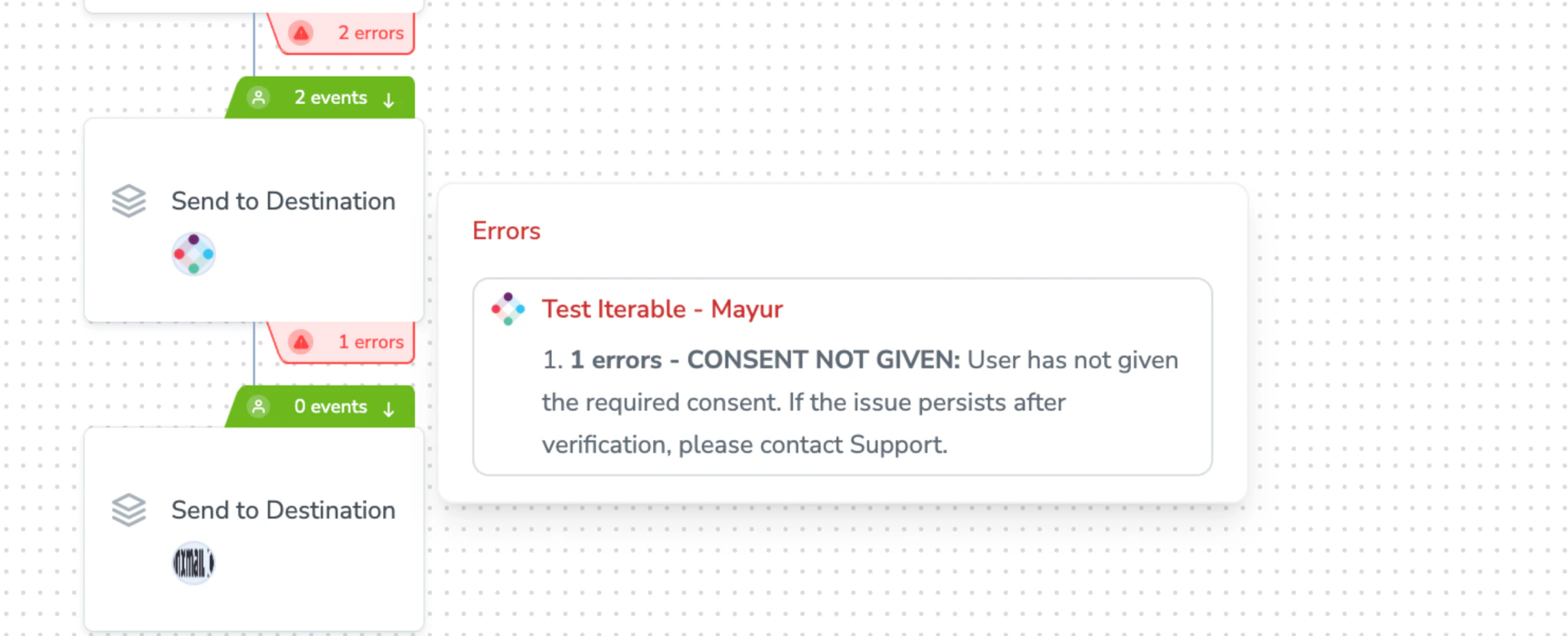
Task: Collapse the Errors details panel
Action: click(x=505, y=230)
